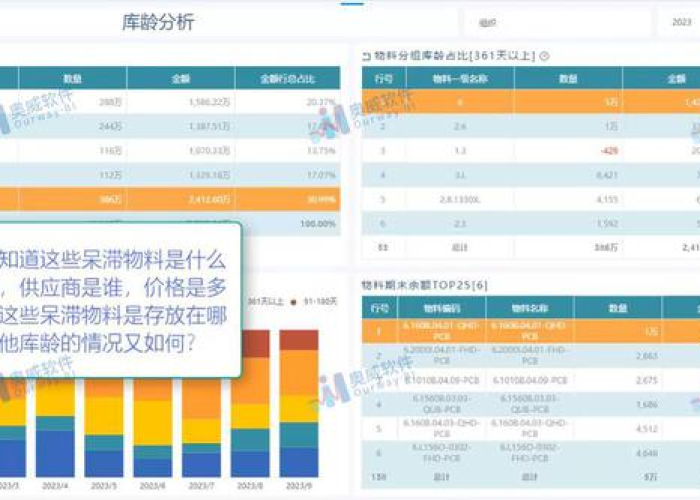This screenshot has height=500, width=700.
Task: Toggle the 91-180天 legend item
Action: (314, 302)
